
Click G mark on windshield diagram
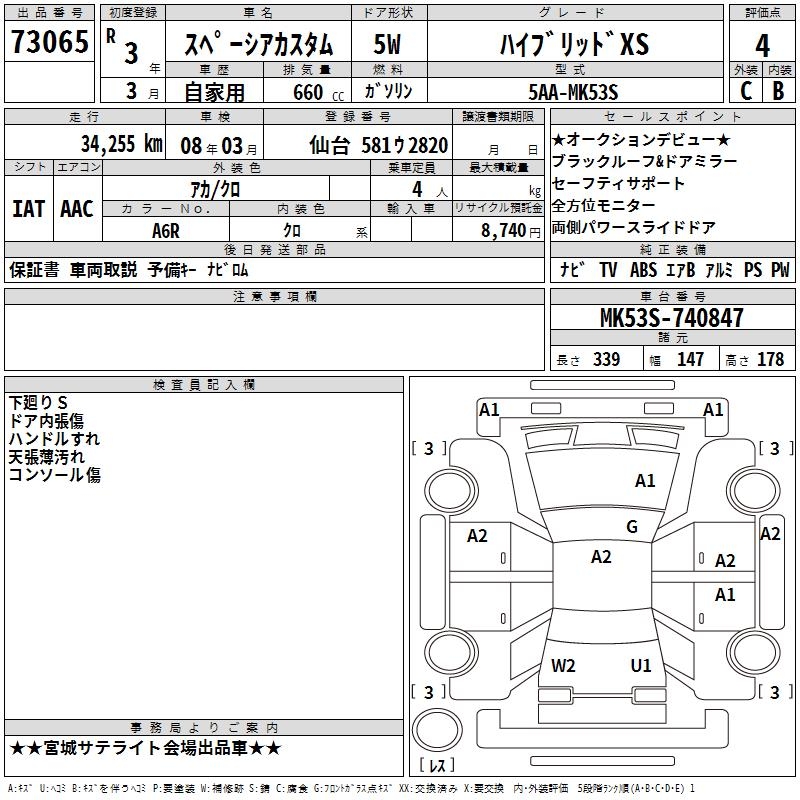click(632, 527)
